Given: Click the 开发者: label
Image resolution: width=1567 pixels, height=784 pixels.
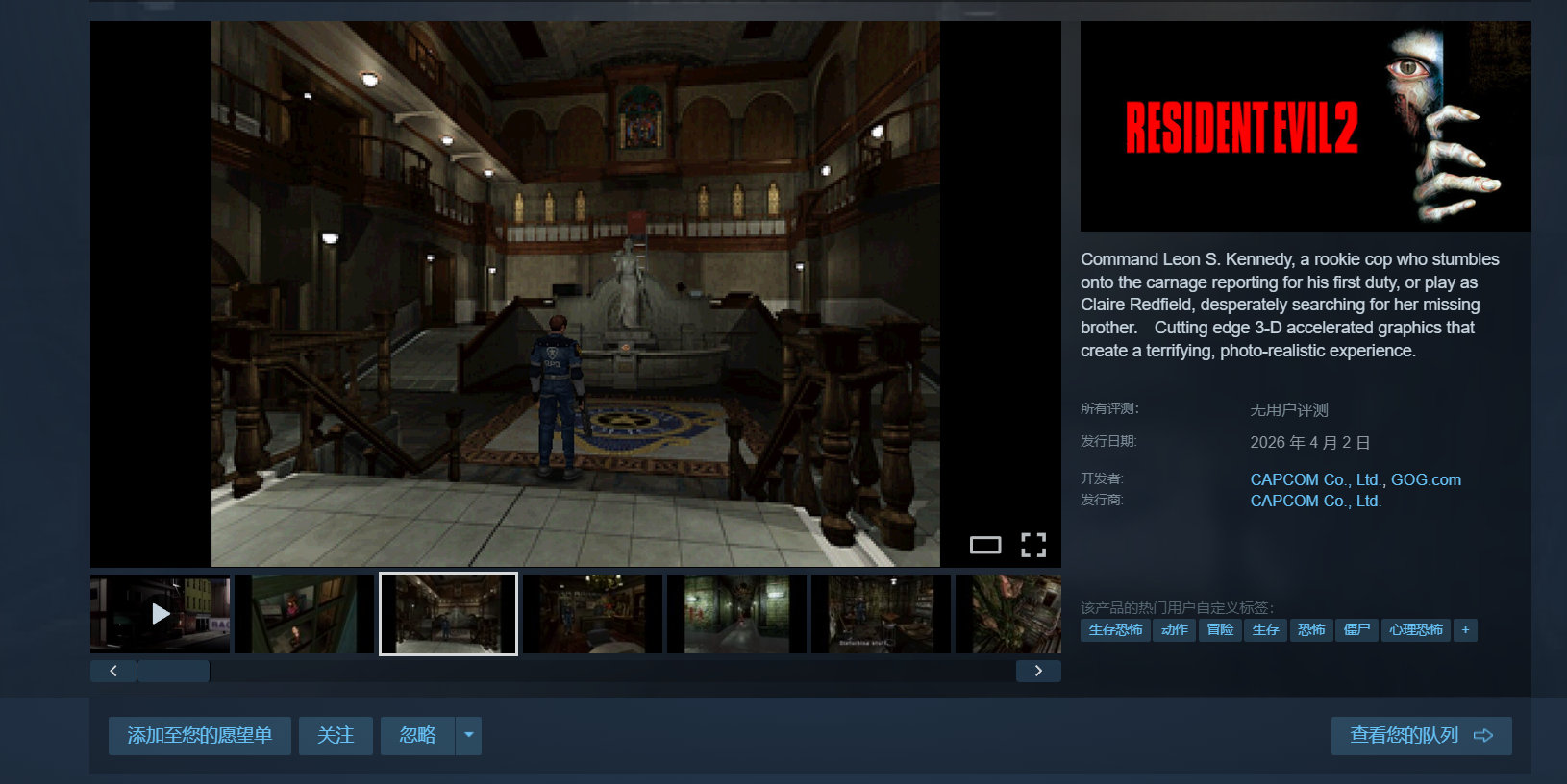Looking at the screenshot, I should coord(1102,478).
